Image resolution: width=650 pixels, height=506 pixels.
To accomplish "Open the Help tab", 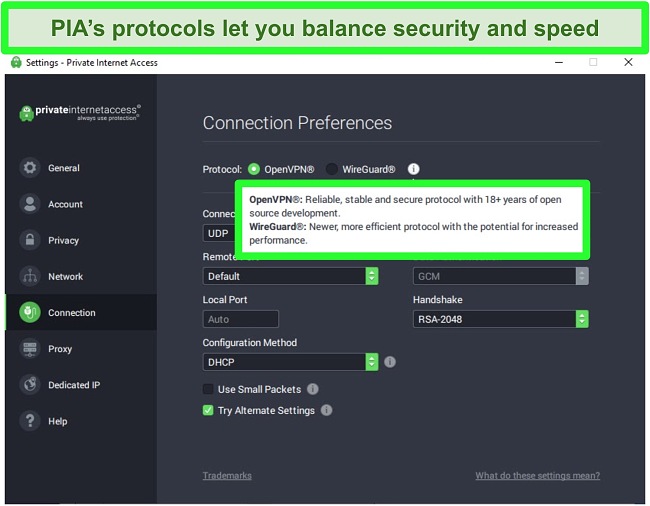I will (81, 421).
